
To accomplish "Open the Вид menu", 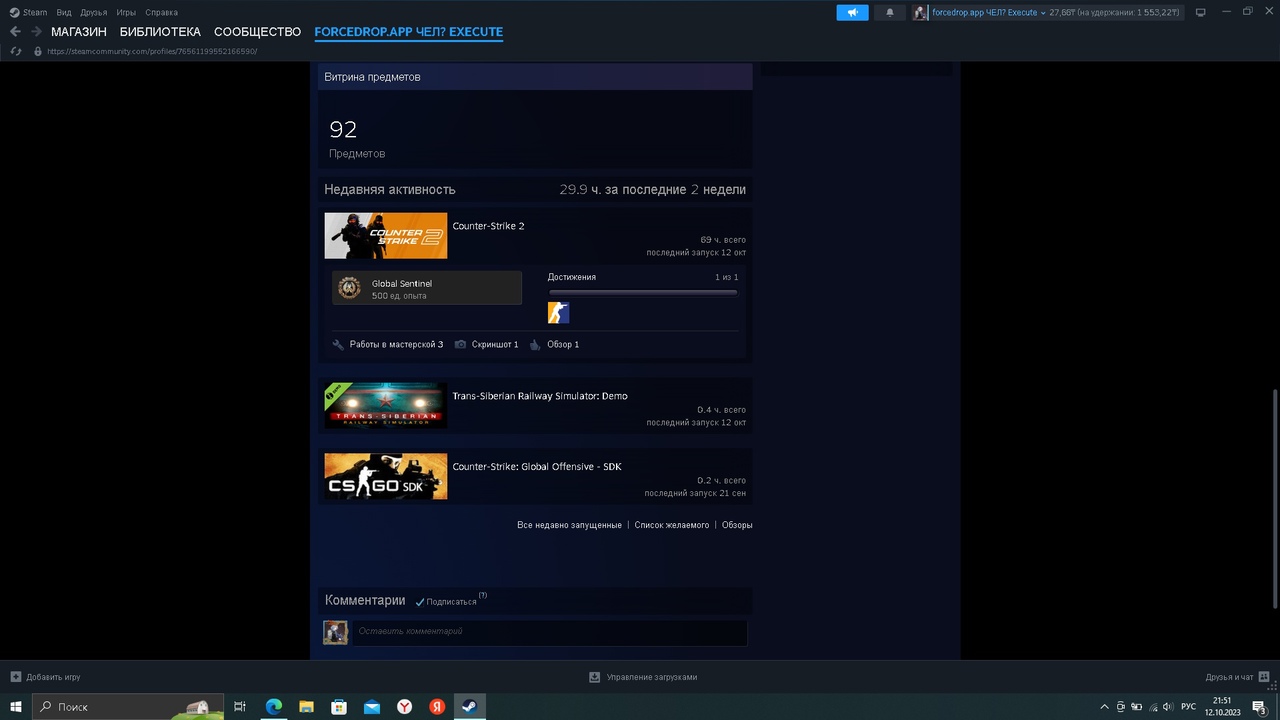I will pyautogui.click(x=64, y=12).
